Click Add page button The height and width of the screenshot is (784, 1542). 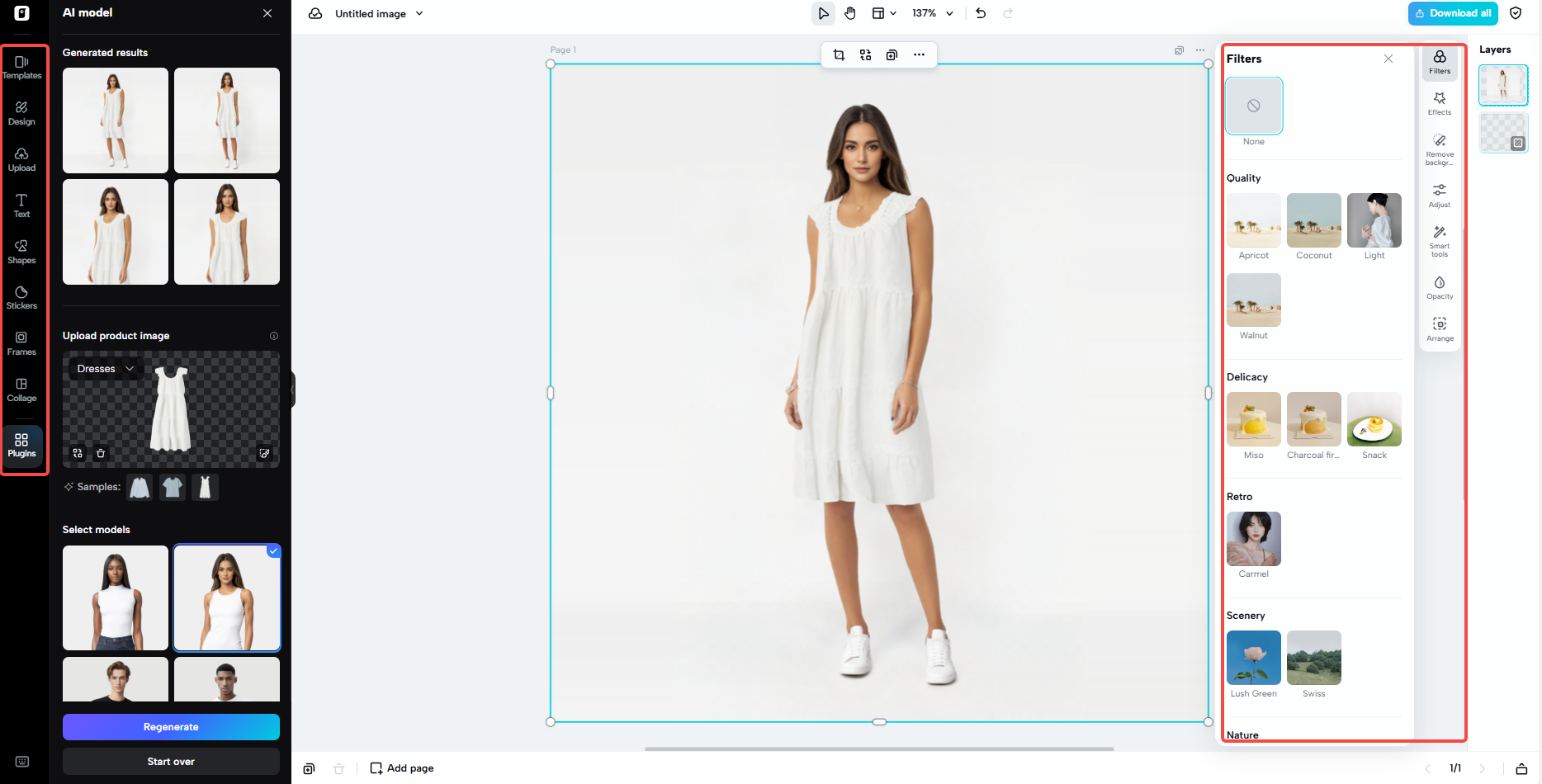click(402, 768)
